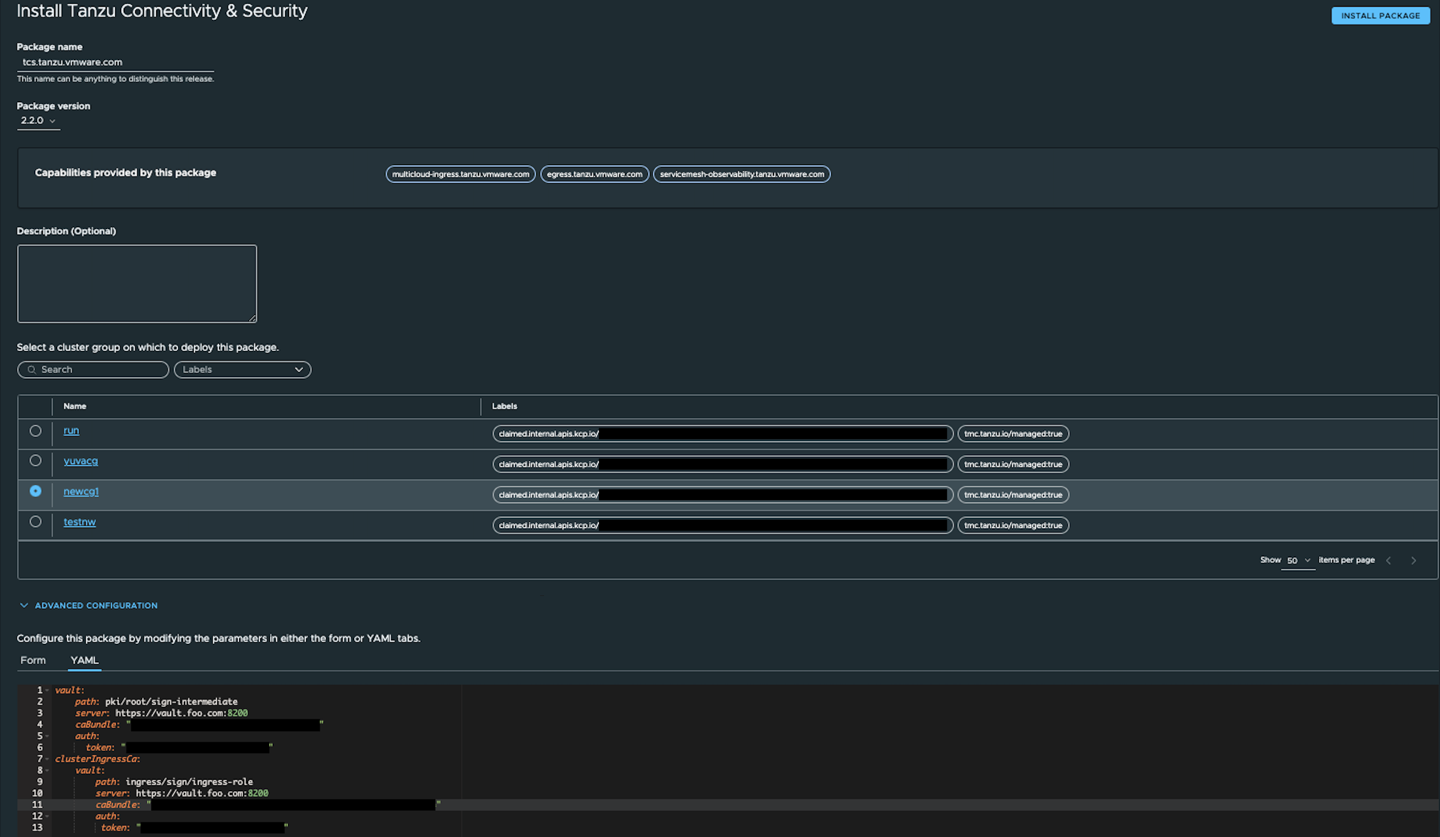Click the server URL on YAML line 10
Image resolution: width=1440 pixels, height=837 pixels.
202,793
